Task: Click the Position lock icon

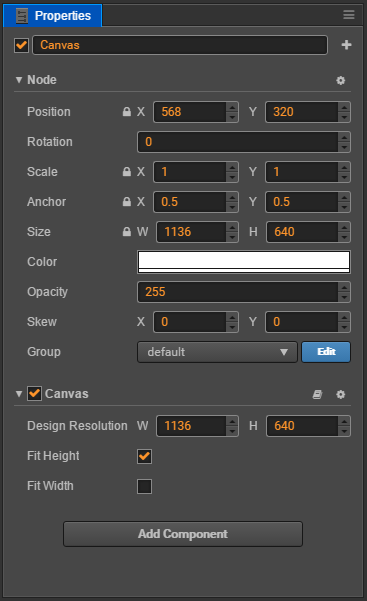Action: [x=127, y=112]
